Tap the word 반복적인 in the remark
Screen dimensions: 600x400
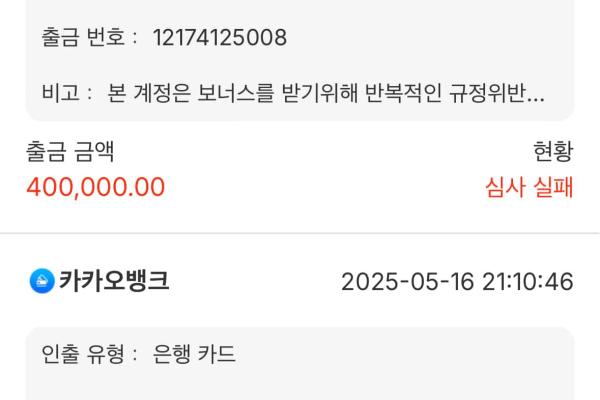point(403,93)
